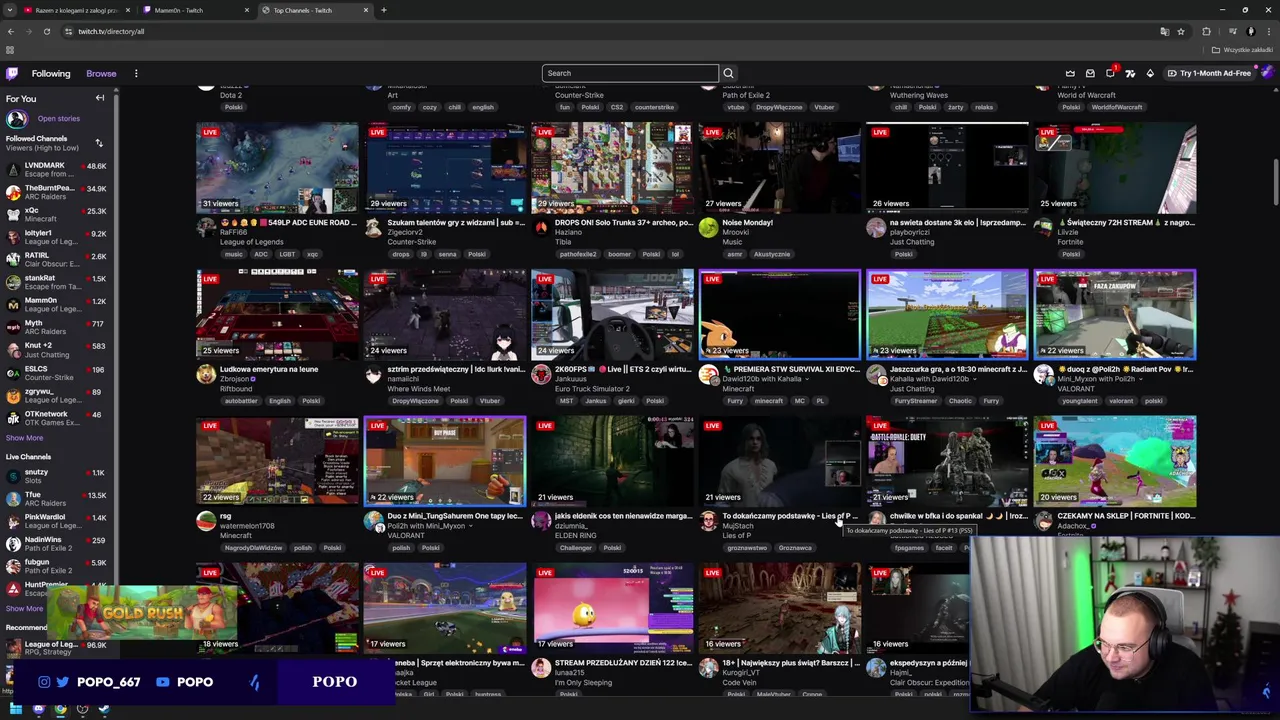Click the Twitch logo home icon
This screenshot has height=720, width=1280.
[x=12, y=73]
